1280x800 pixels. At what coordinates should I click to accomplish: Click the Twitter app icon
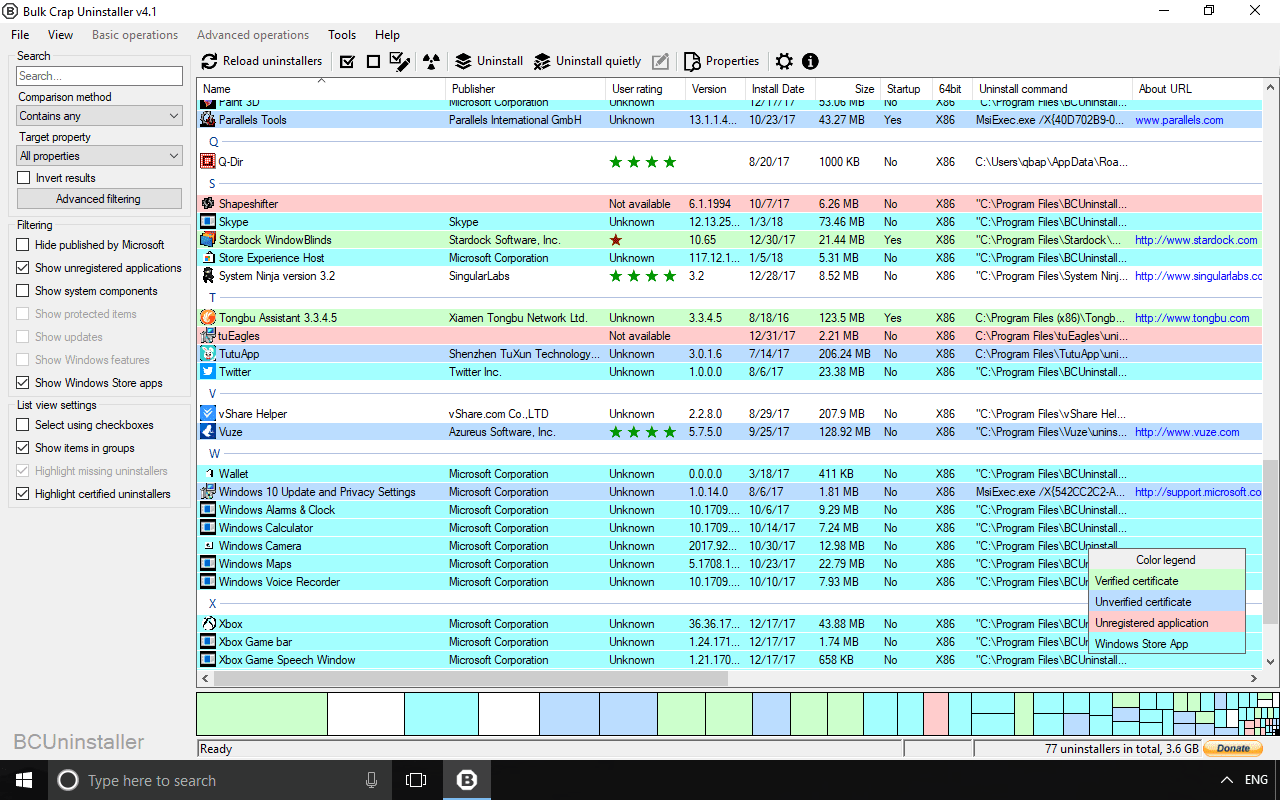tap(208, 371)
